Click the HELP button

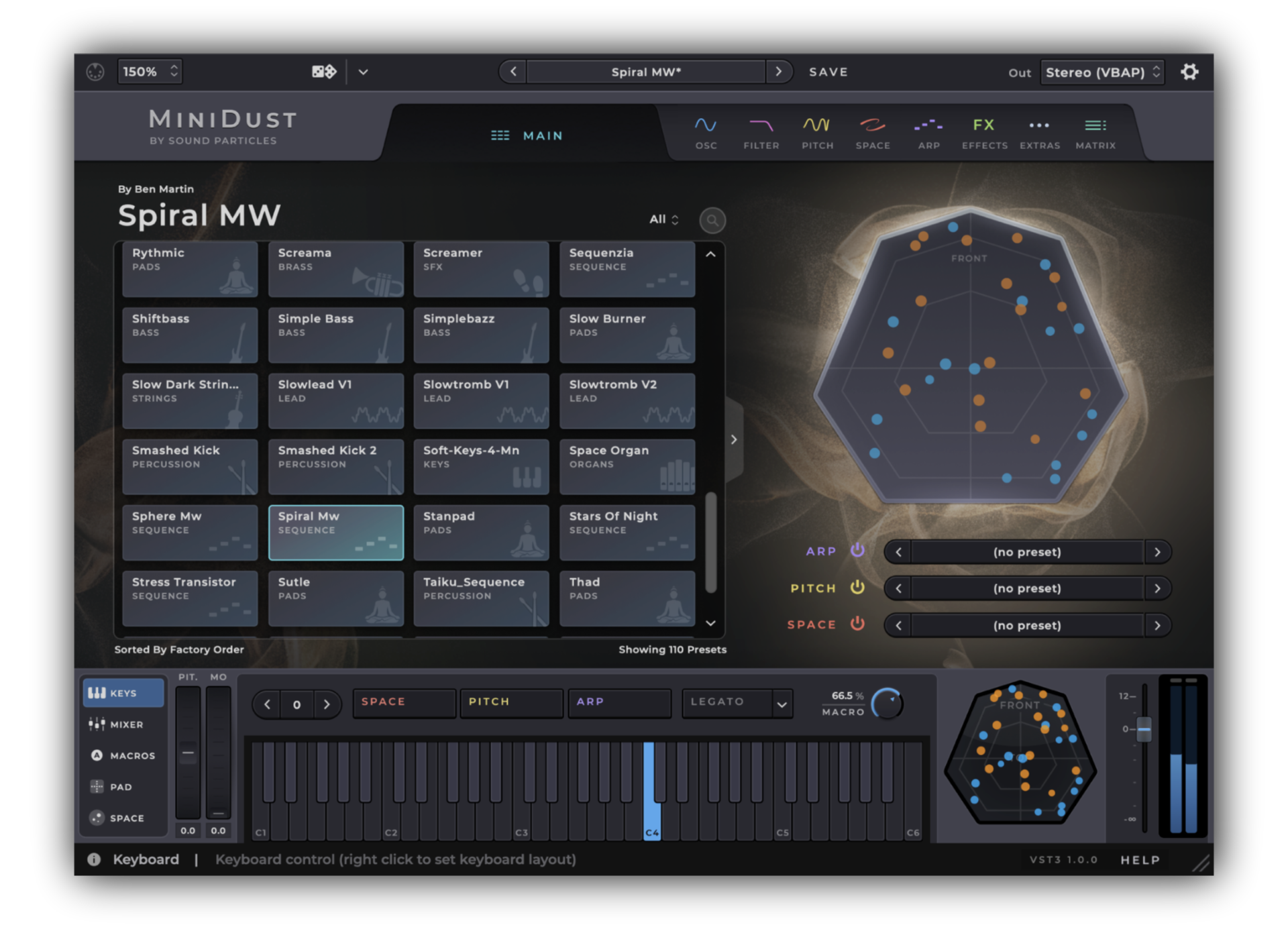pos(1140,860)
